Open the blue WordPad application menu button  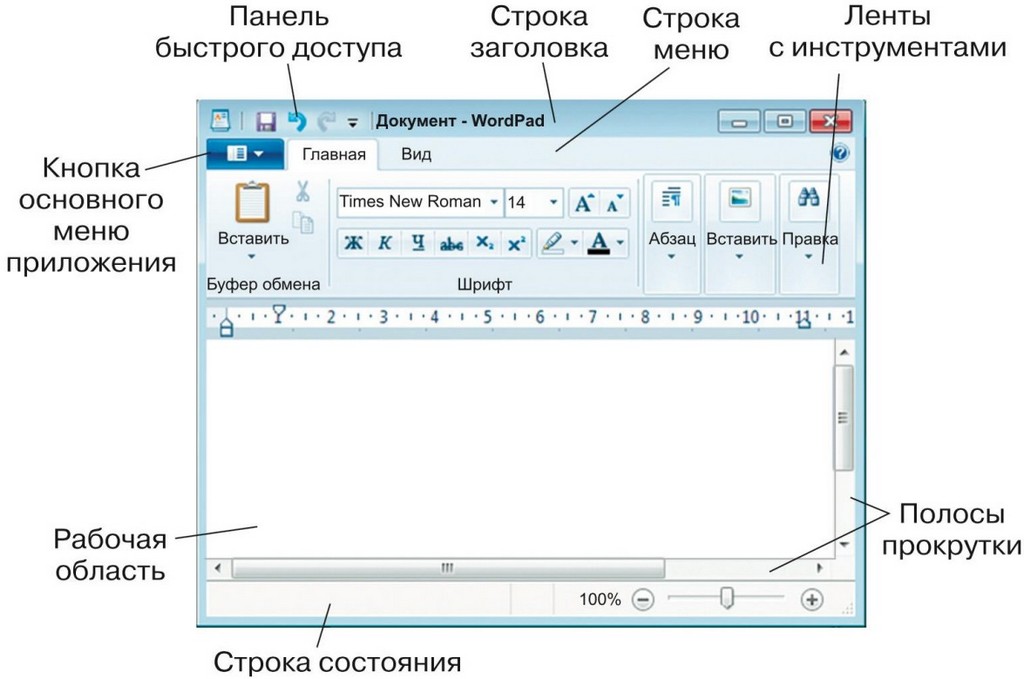click(x=244, y=154)
